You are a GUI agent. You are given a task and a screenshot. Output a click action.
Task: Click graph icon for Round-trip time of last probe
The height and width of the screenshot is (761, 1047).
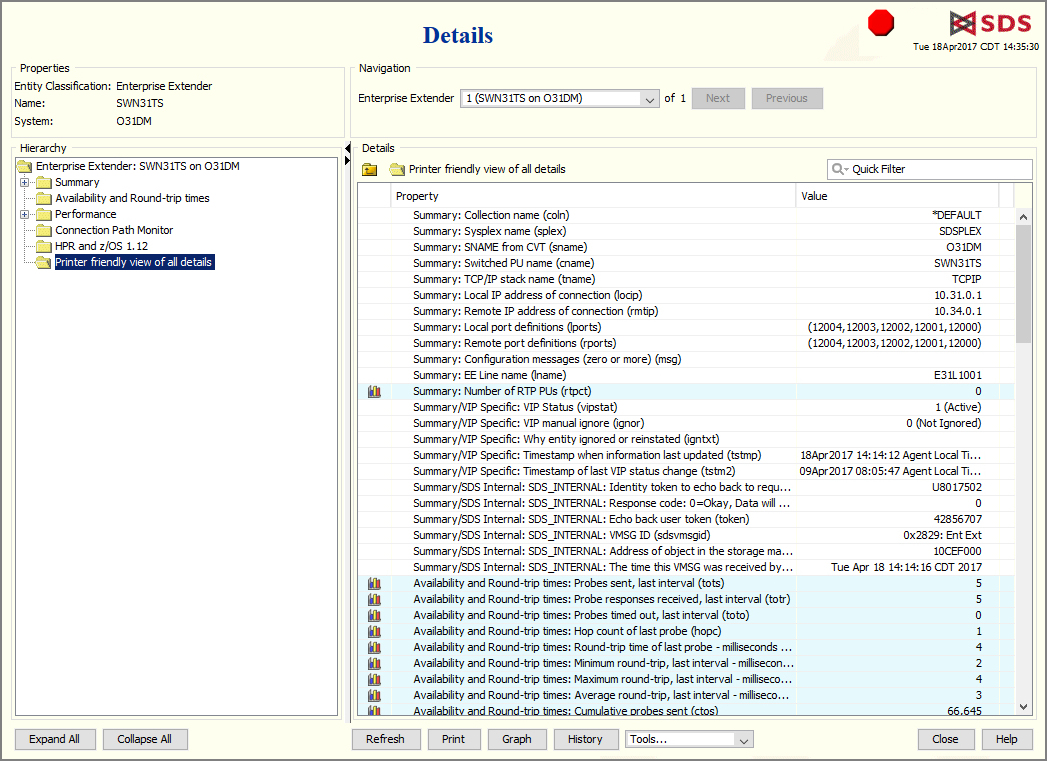(374, 648)
